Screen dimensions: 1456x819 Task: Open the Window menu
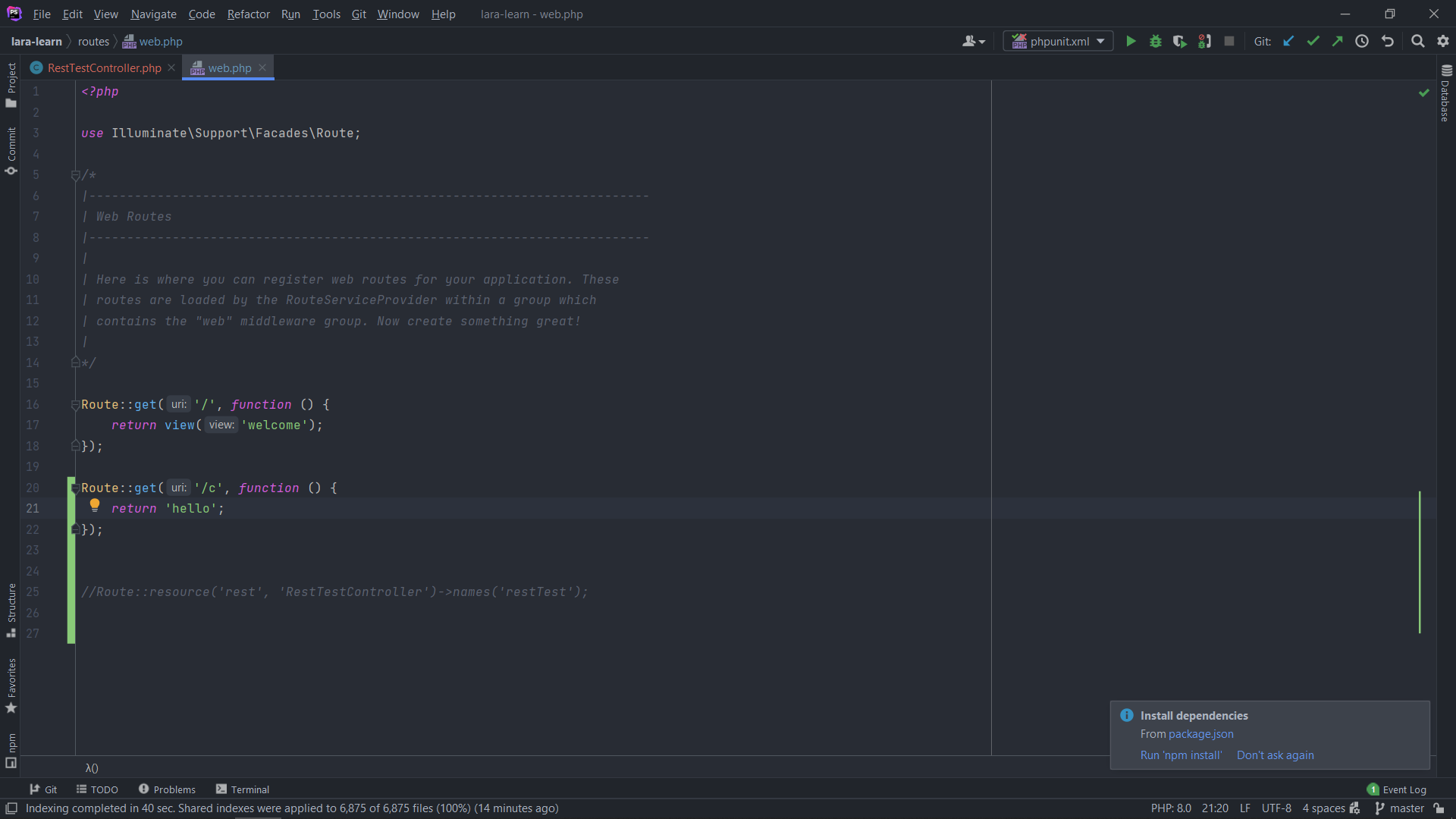398,14
